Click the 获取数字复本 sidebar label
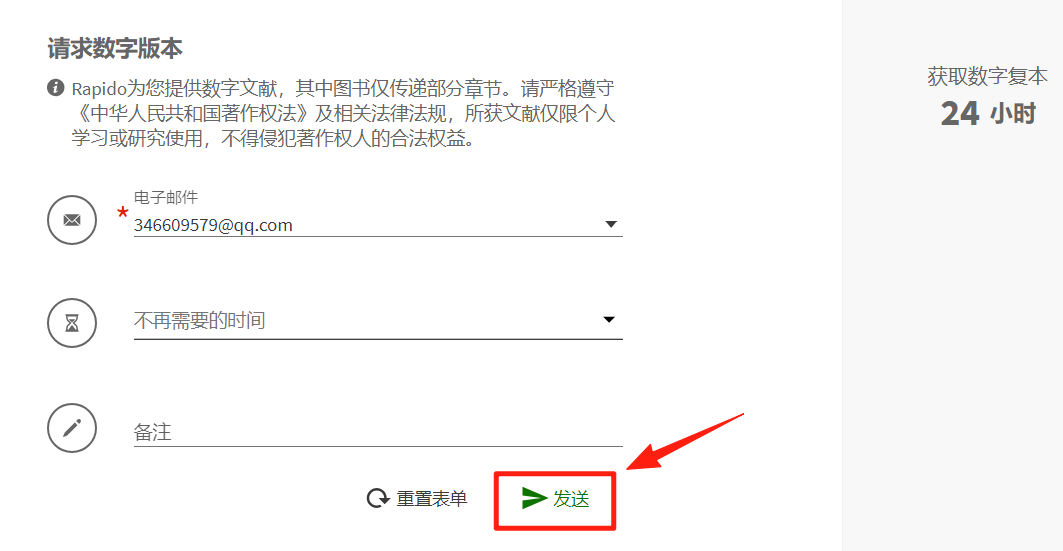This screenshot has width=1063, height=551. click(x=987, y=76)
